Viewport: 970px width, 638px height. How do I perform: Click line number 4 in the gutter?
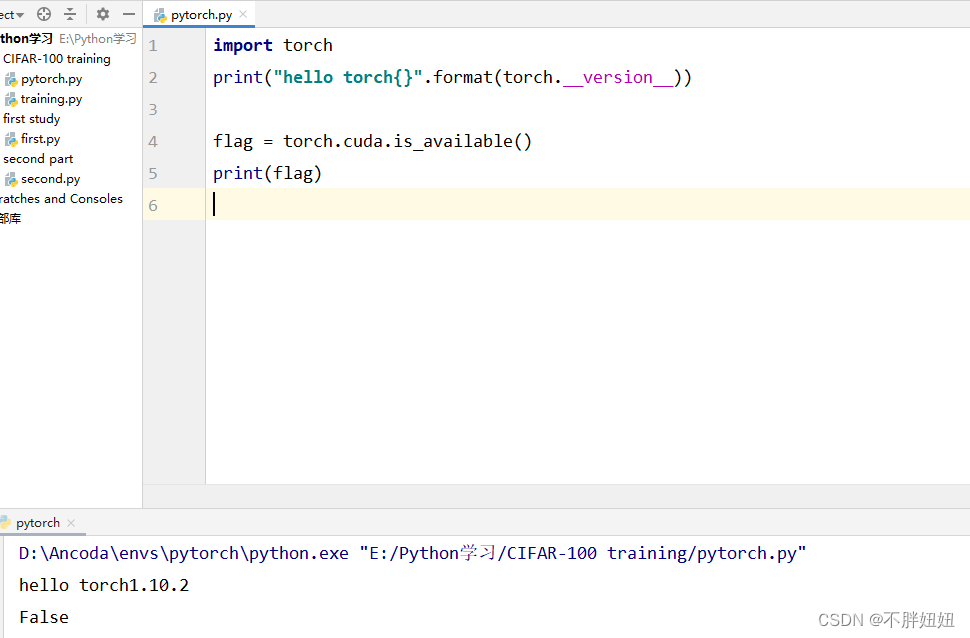(x=153, y=142)
